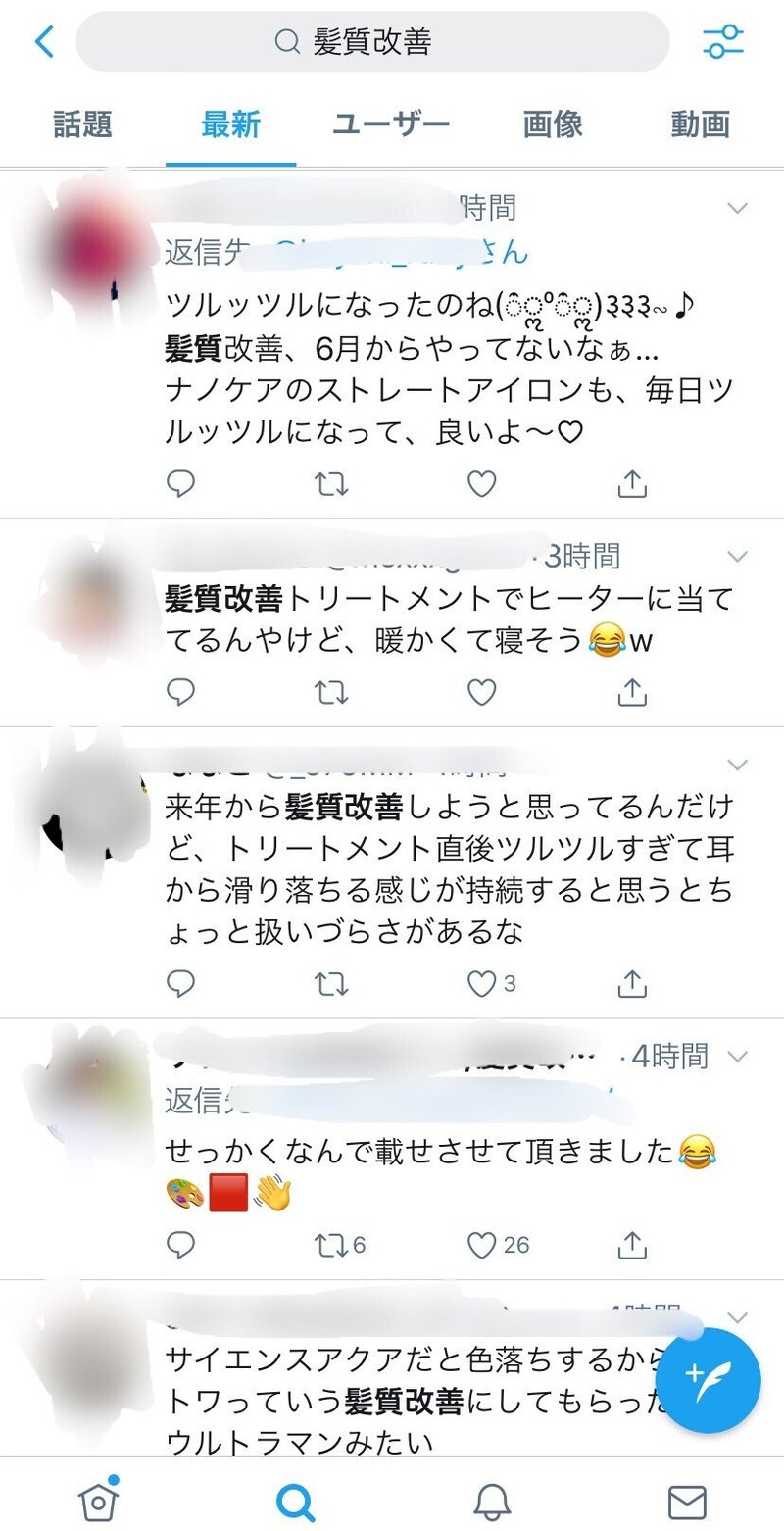
Task: Retweet the tweet with 6 retweets
Action: pos(340,1245)
